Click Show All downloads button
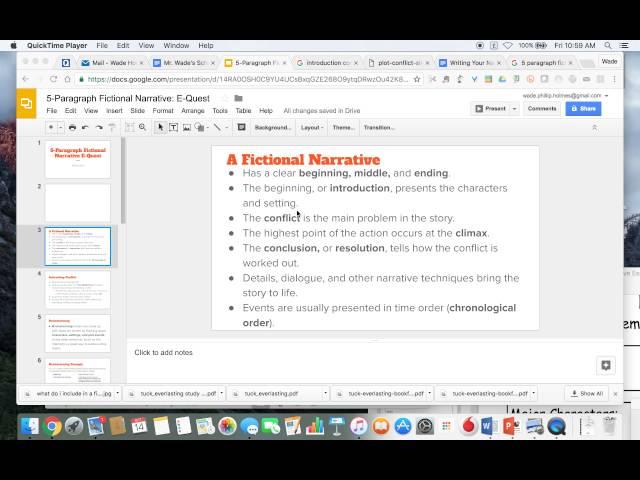 (587, 393)
